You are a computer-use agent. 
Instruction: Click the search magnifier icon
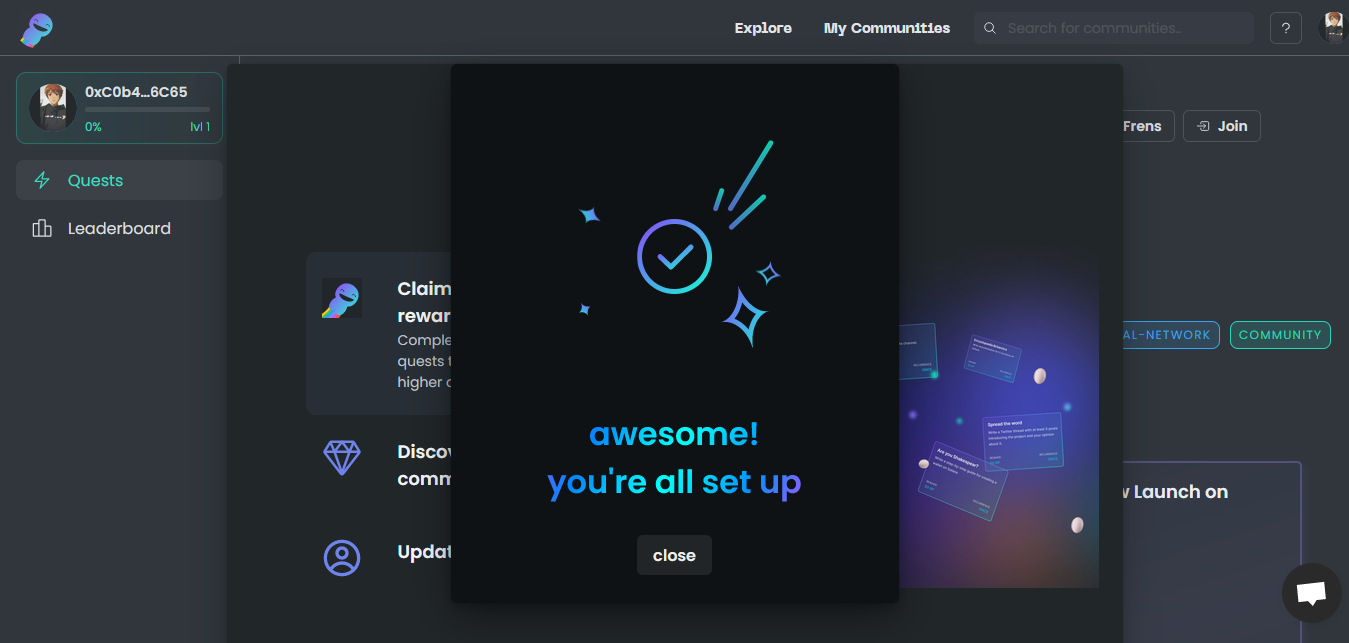tap(990, 28)
